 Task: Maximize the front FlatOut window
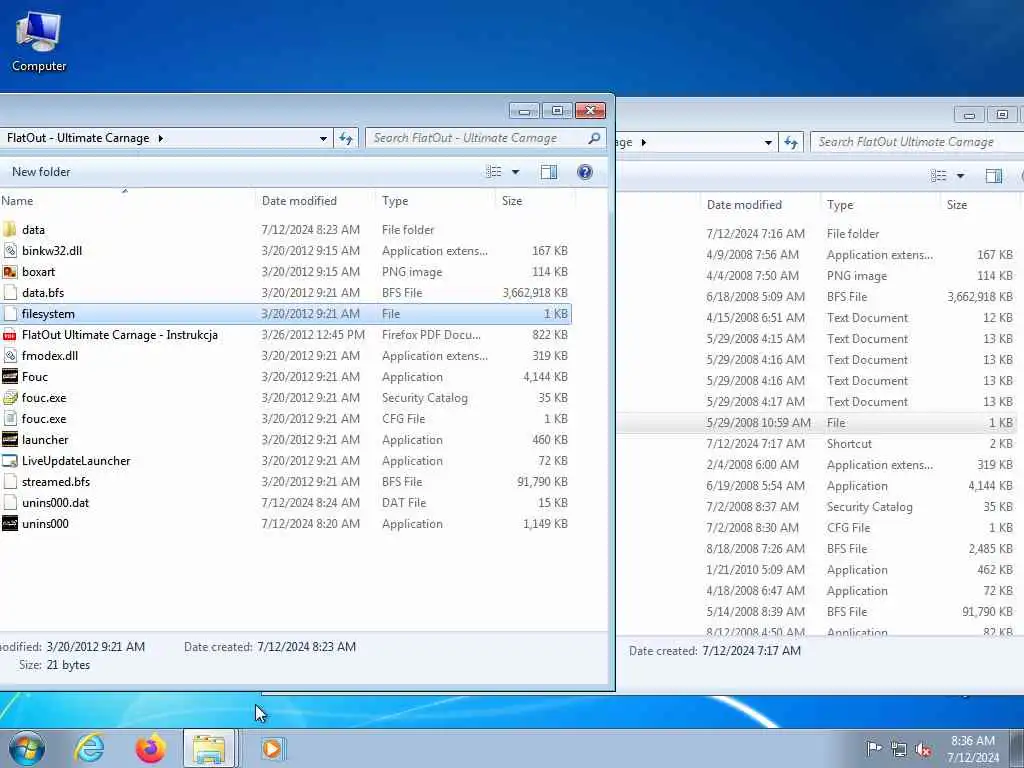click(x=557, y=111)
